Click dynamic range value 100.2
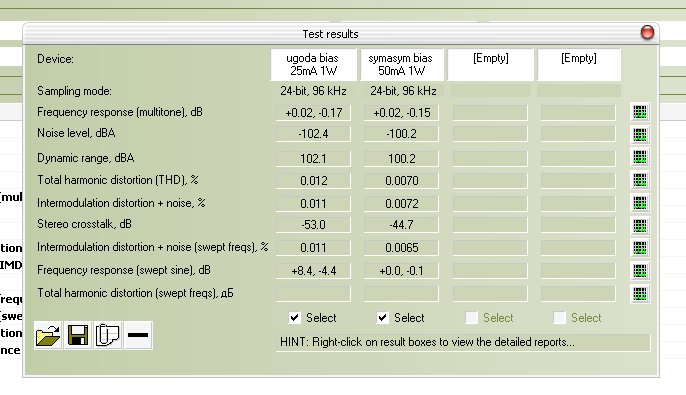The width and height of the screenshot is (686, 395). pos(401,159)
